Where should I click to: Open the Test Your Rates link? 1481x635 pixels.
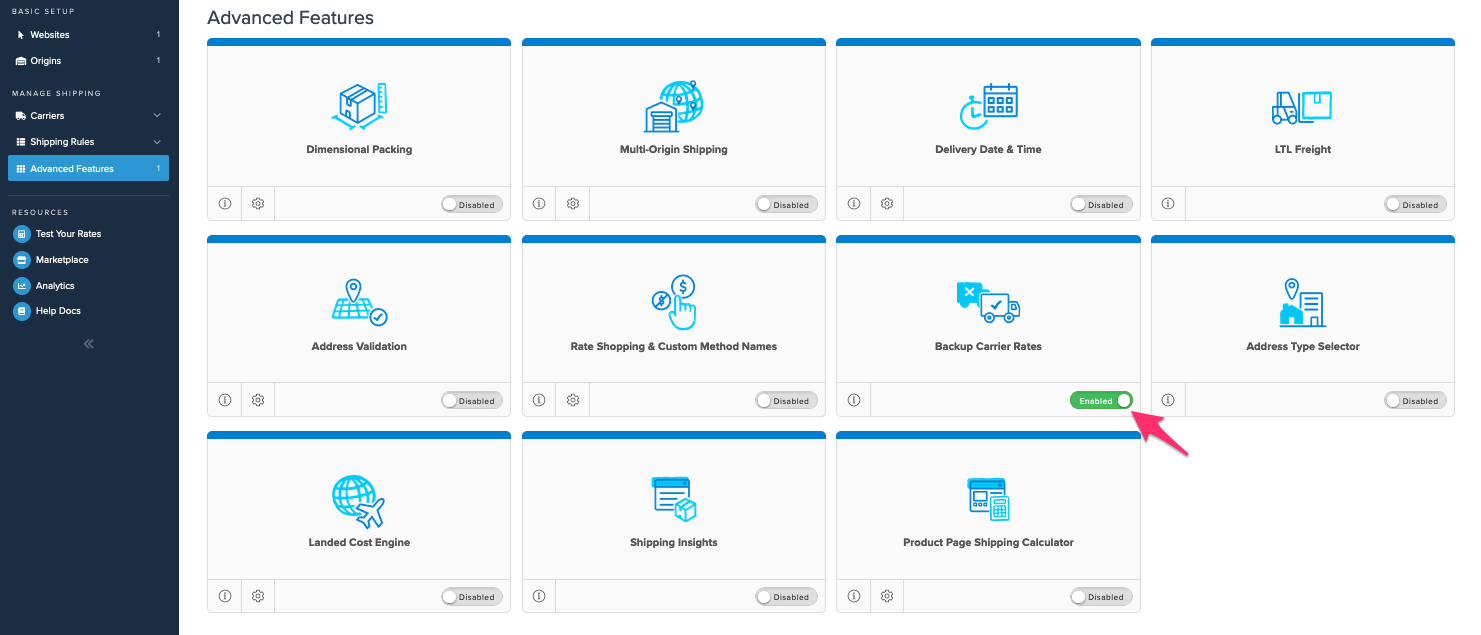coord(68,234)
